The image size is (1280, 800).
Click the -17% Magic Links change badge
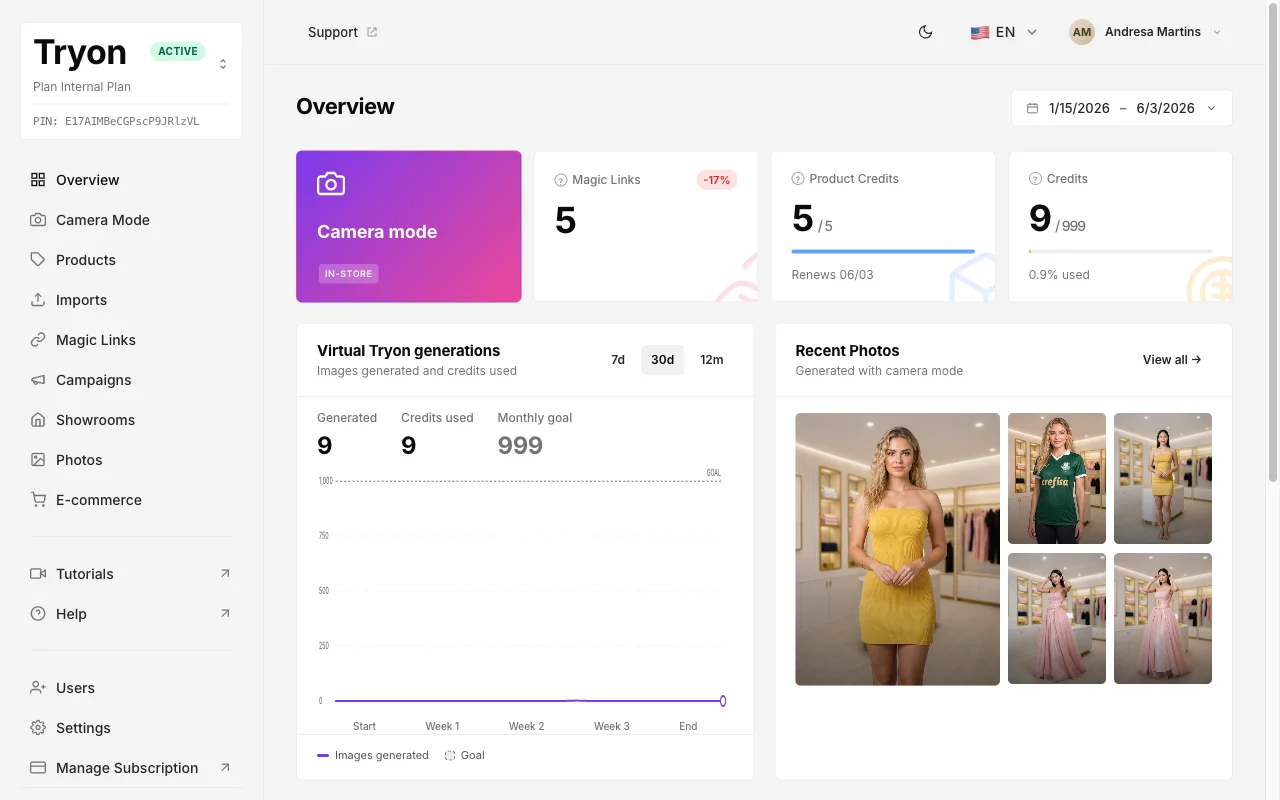point(717,180)
